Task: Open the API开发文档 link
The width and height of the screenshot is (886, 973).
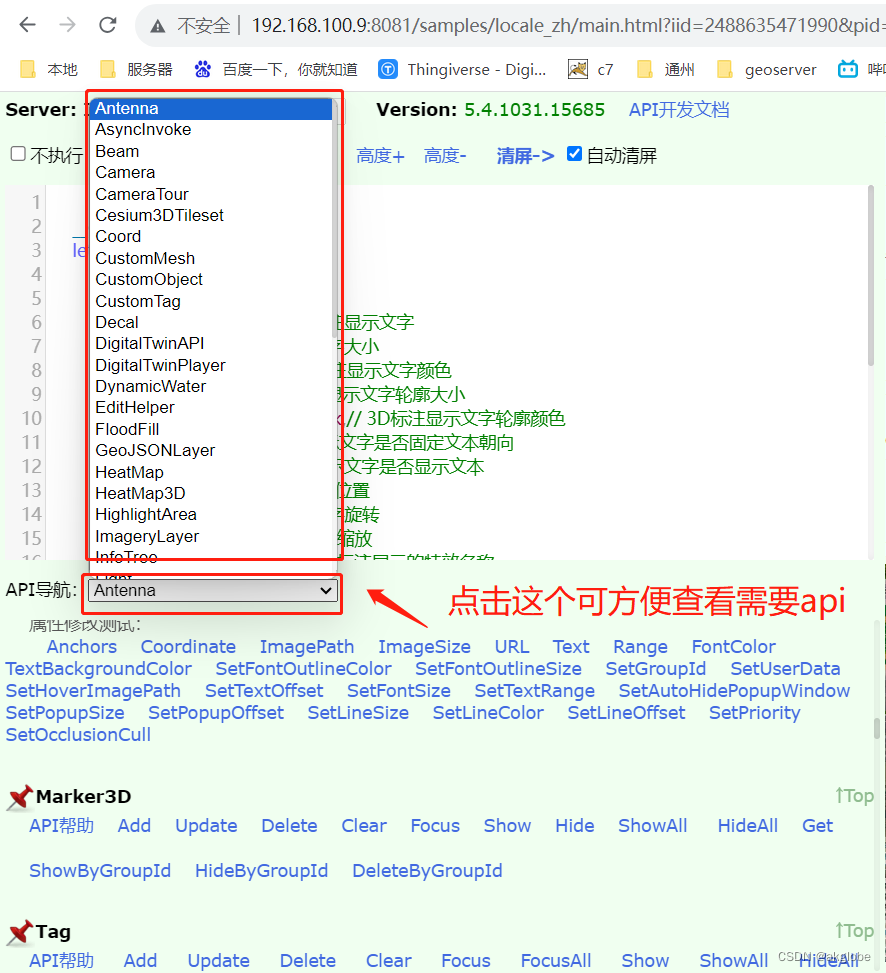Action: coord(679,109)
